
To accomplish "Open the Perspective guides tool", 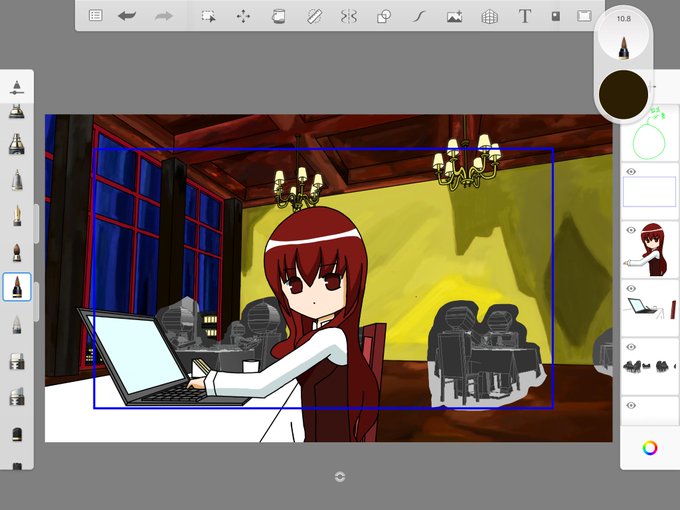I will point(490,16).
